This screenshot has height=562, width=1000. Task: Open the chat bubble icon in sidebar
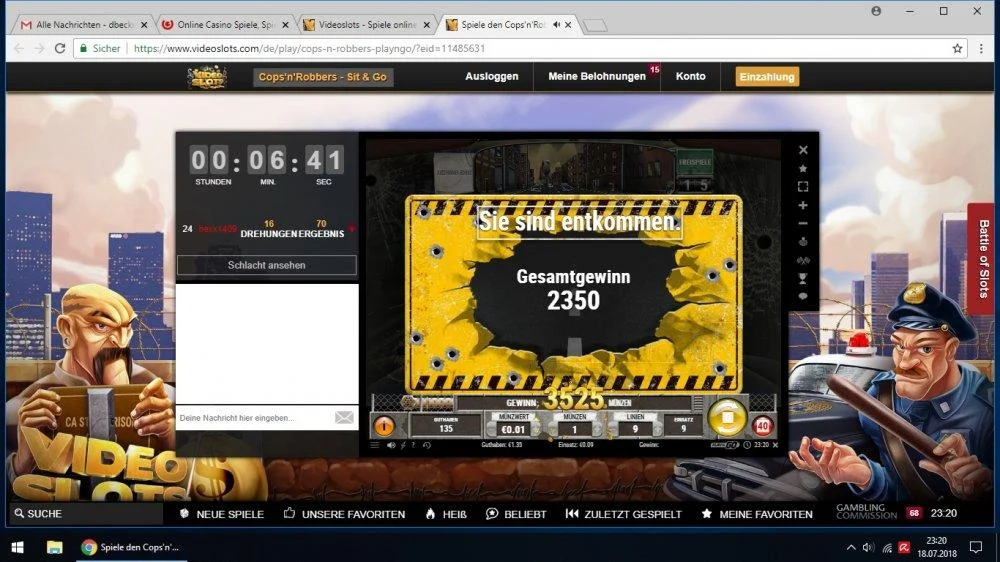click(x=803, y=297)
